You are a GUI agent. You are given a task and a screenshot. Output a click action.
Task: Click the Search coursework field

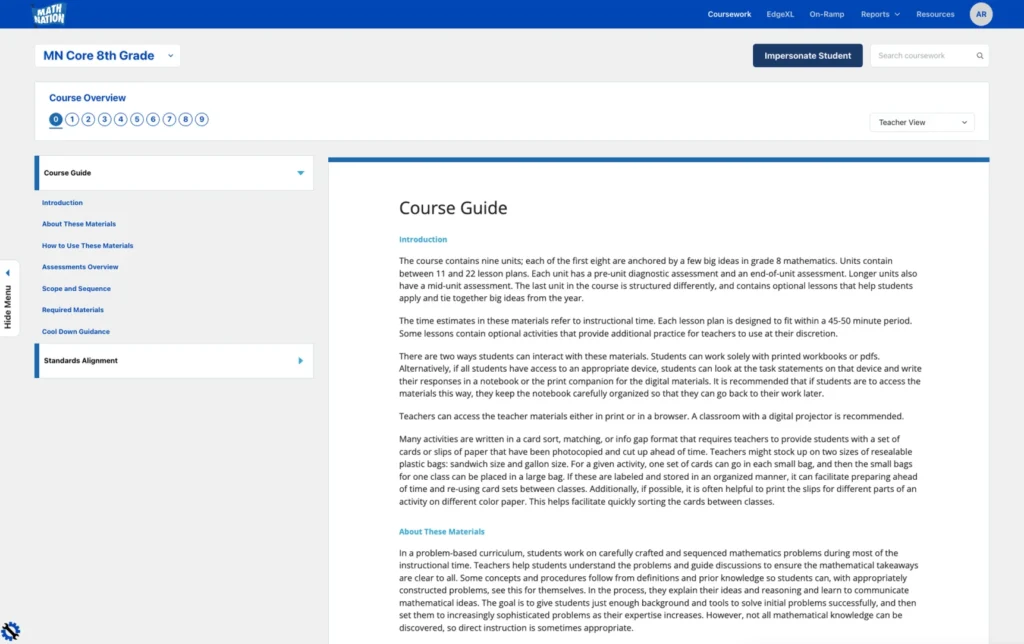point(922,56)
